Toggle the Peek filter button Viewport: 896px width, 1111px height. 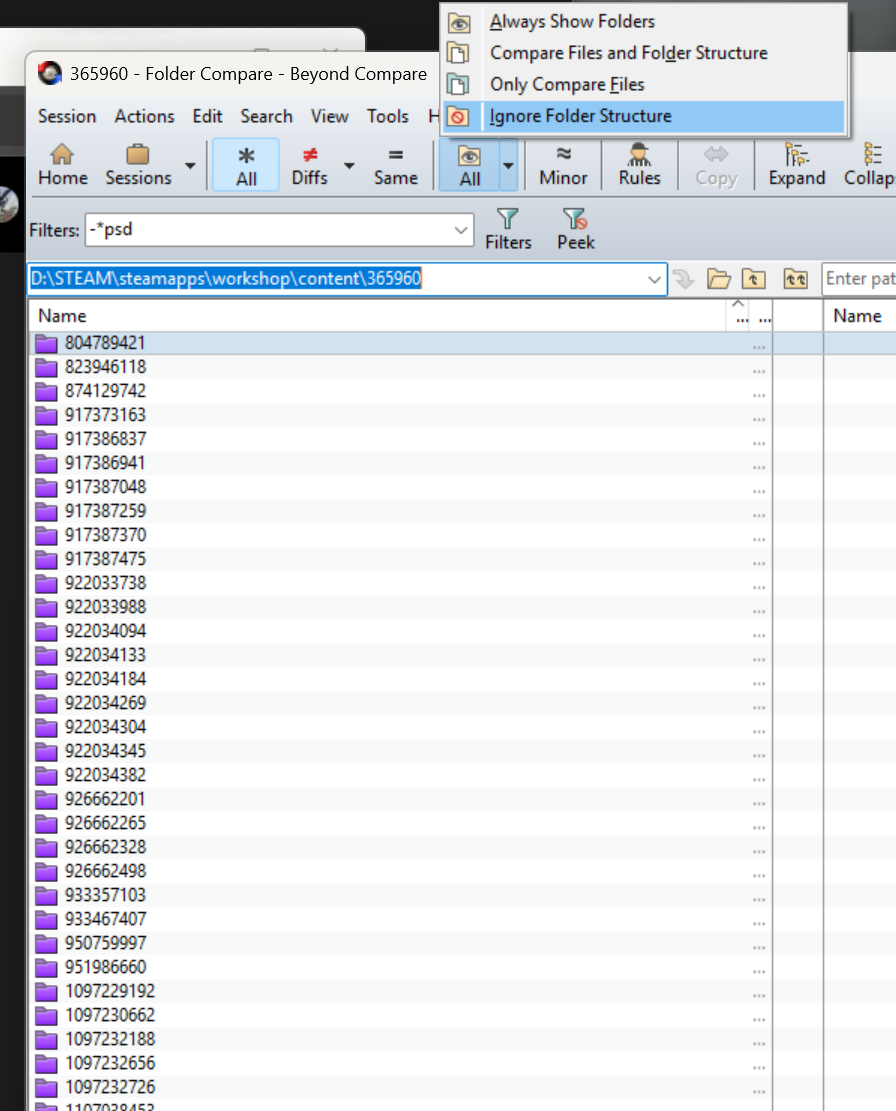point(575,229)
